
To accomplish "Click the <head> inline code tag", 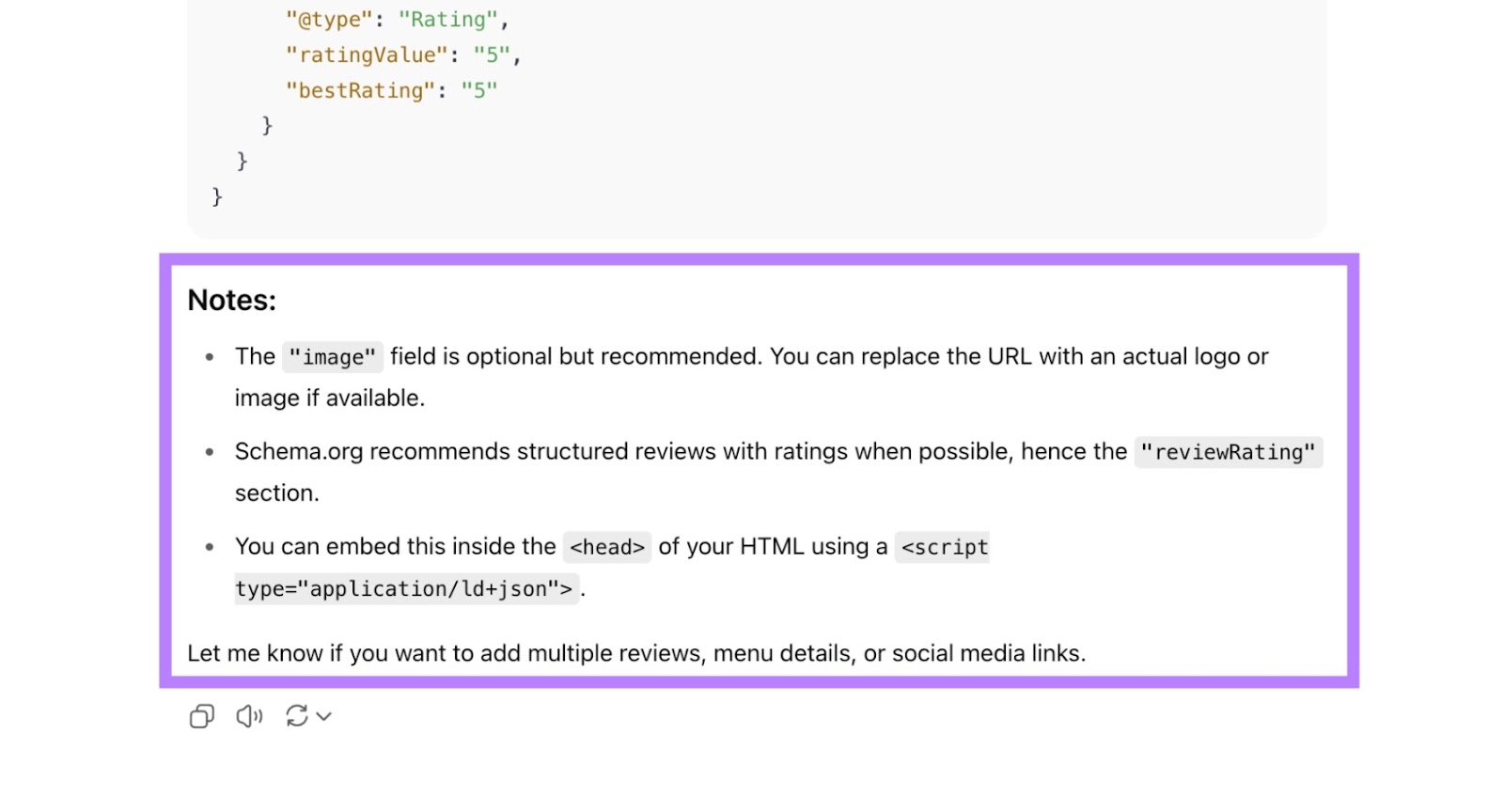I will click(x=607, y=548).
